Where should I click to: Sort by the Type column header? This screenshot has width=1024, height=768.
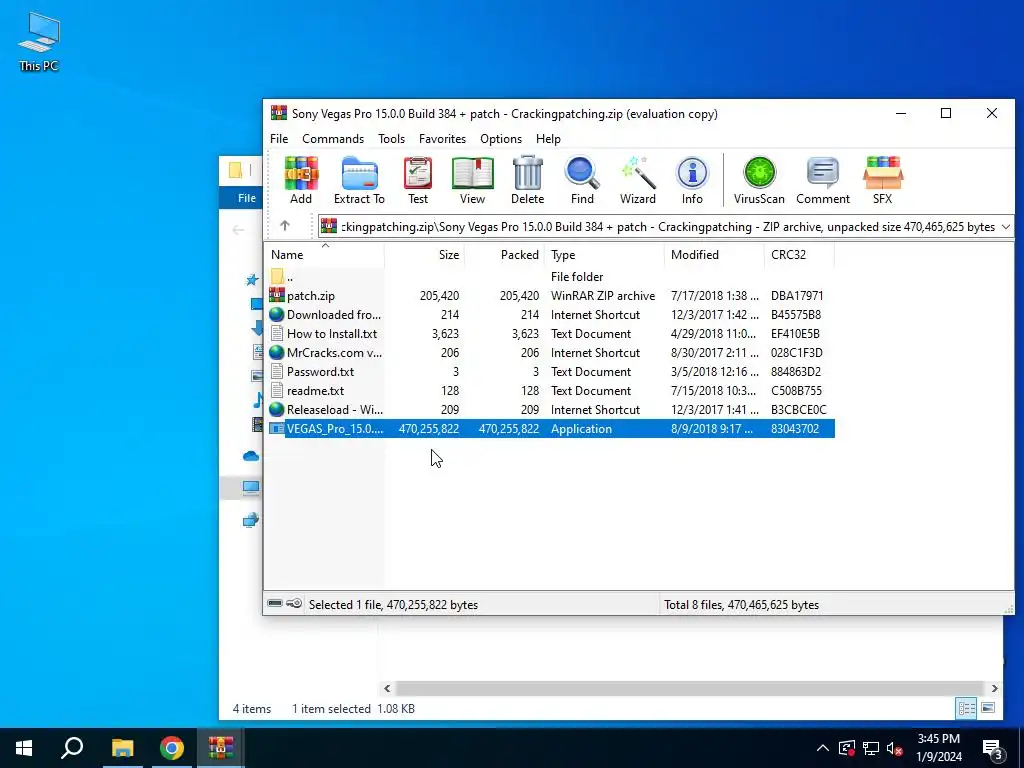pyautogui.click(x=604, y=255)
